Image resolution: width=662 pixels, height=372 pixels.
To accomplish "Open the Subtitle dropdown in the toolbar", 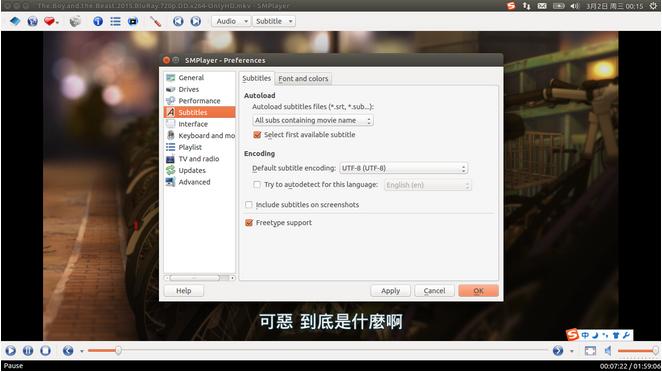I will (274, 21).
